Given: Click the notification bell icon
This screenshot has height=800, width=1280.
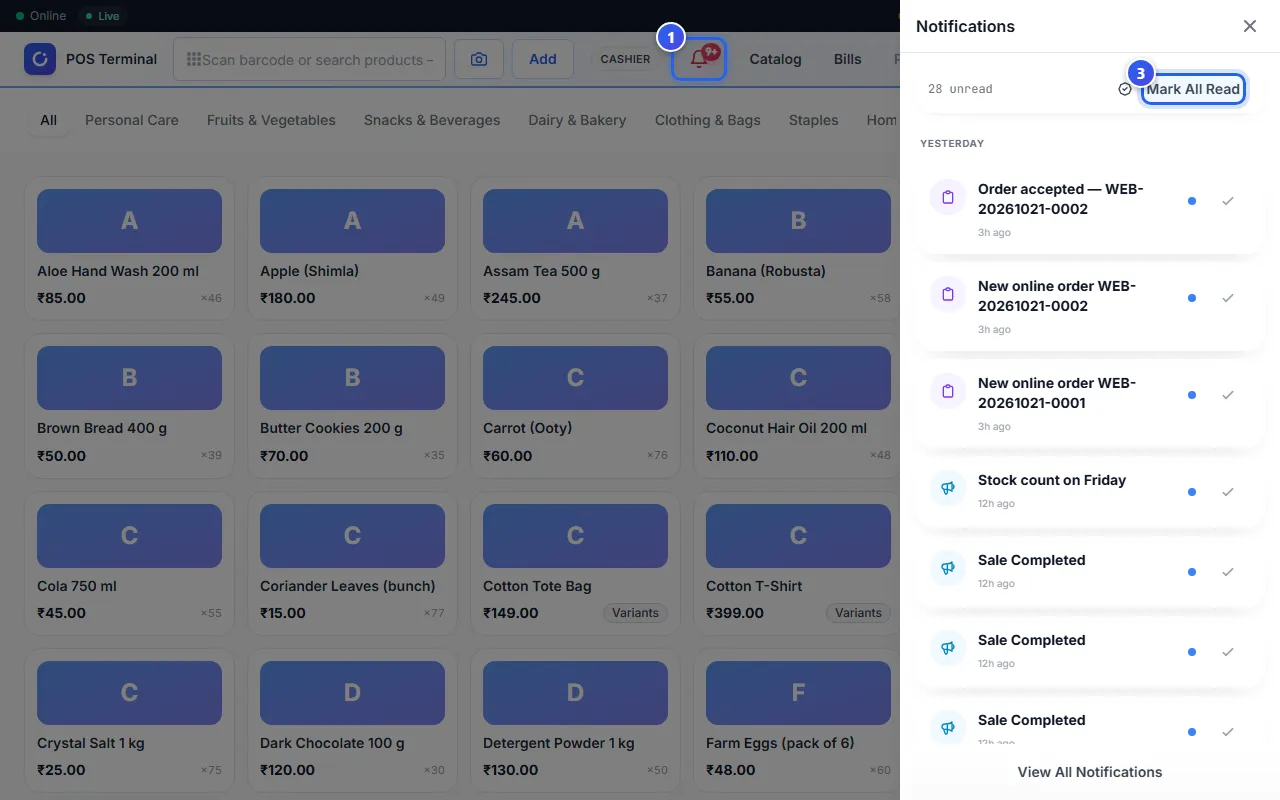Looking at the screenshot, I should [699, 59].
